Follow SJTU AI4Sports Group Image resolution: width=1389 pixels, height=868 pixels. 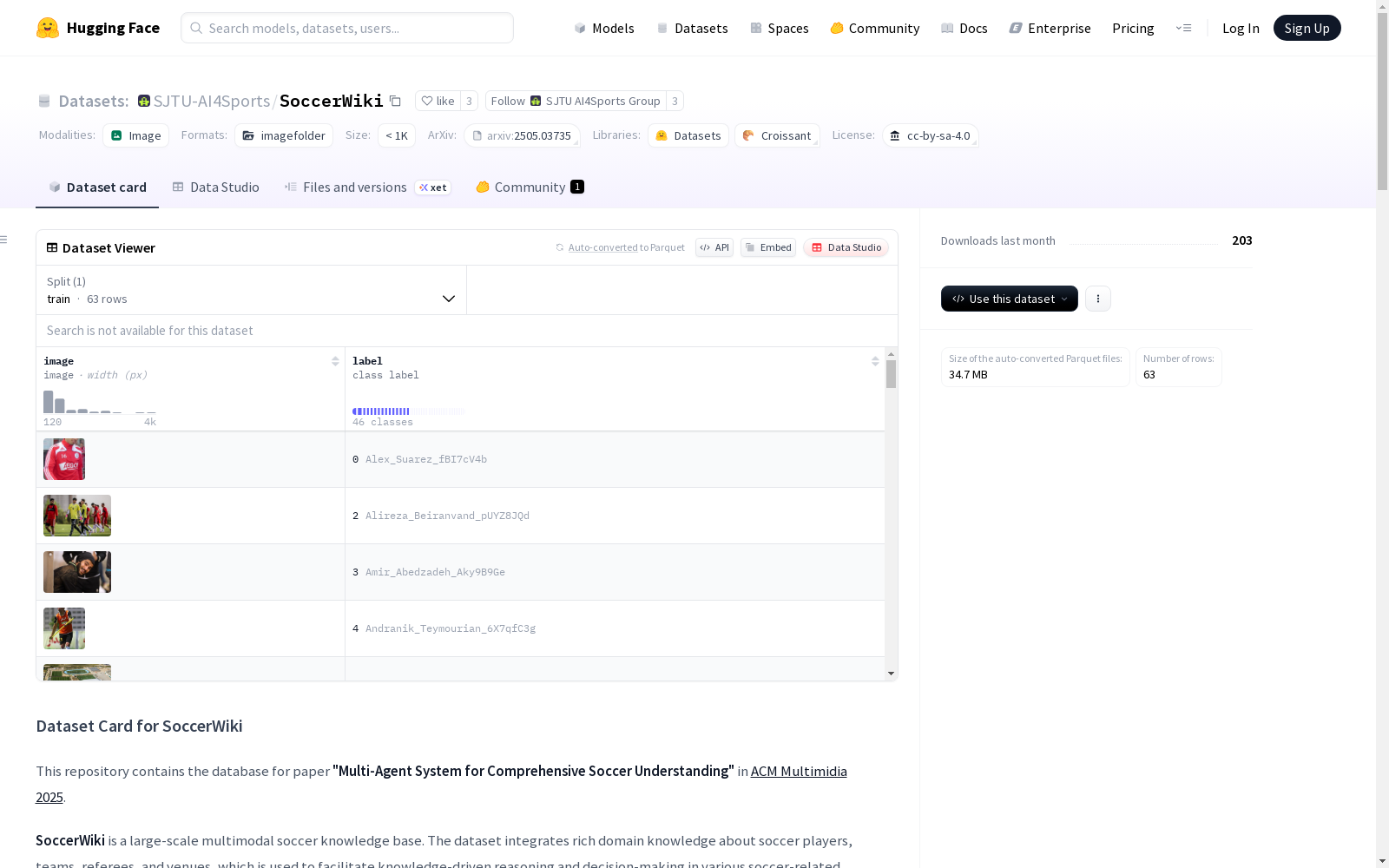pyautogui.click(x=576, y=101)
